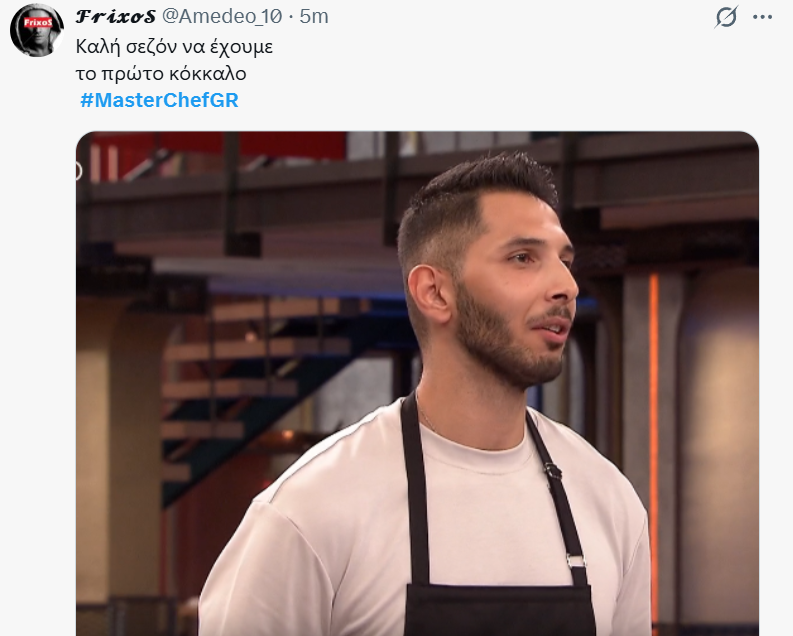Screen dimensions: 793x636
Task: Open the attached MasterChef photo
Action: tap(417, 383)
